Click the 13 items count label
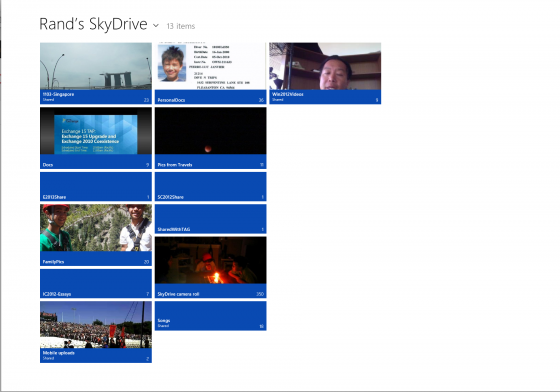The image size is (560, 392). [x=181, y=26]
